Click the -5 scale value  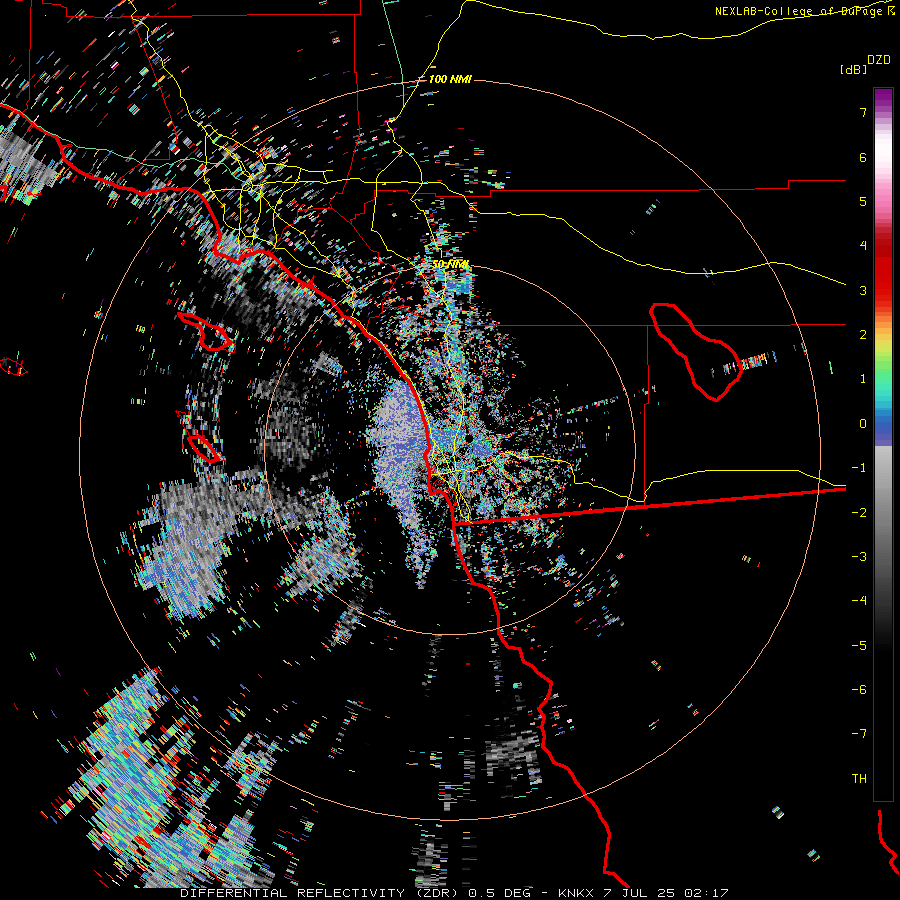coord(859,645)
